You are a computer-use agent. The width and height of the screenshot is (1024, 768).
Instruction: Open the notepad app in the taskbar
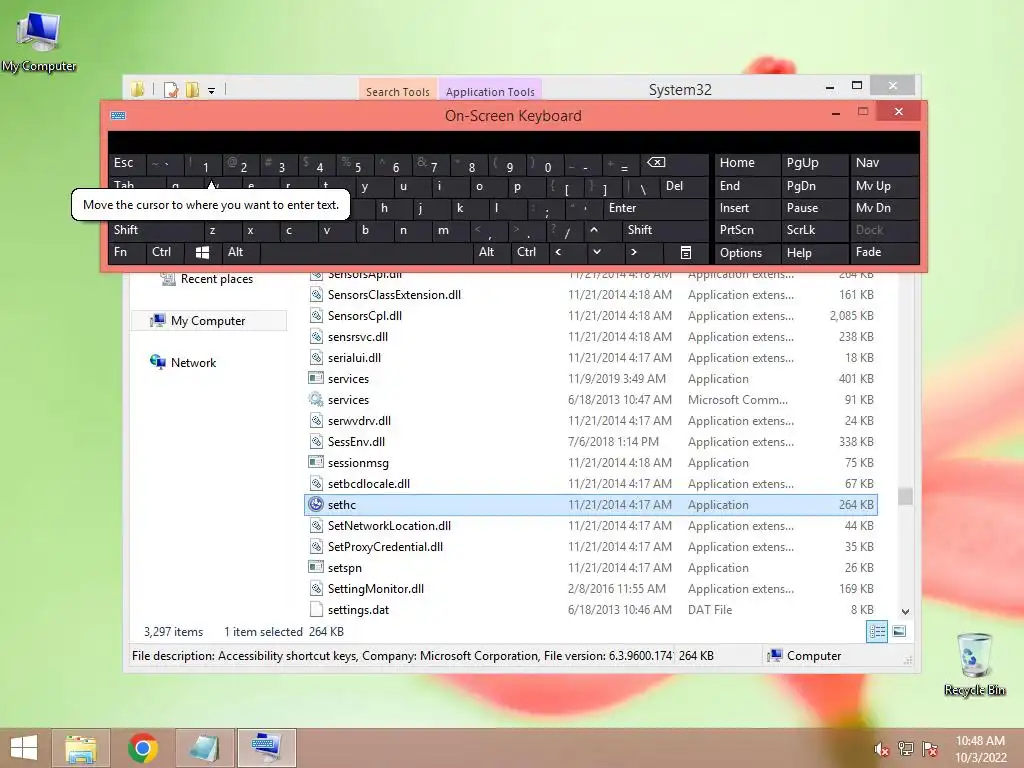pos(205,748)
